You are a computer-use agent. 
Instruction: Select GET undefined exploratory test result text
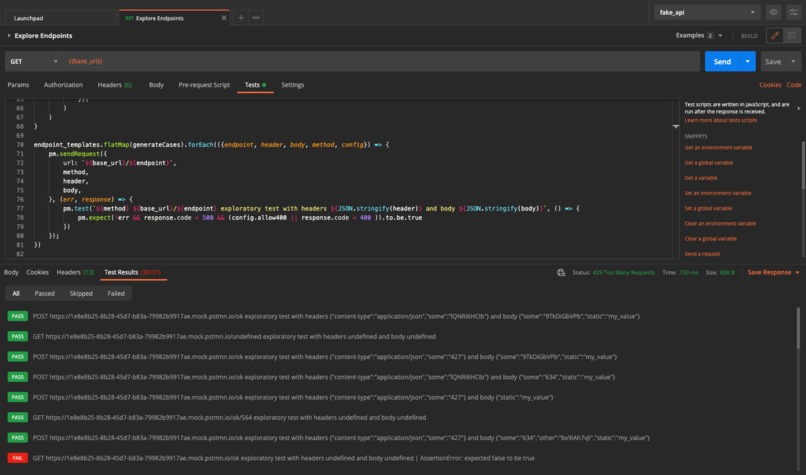click(x=234, y=336)
